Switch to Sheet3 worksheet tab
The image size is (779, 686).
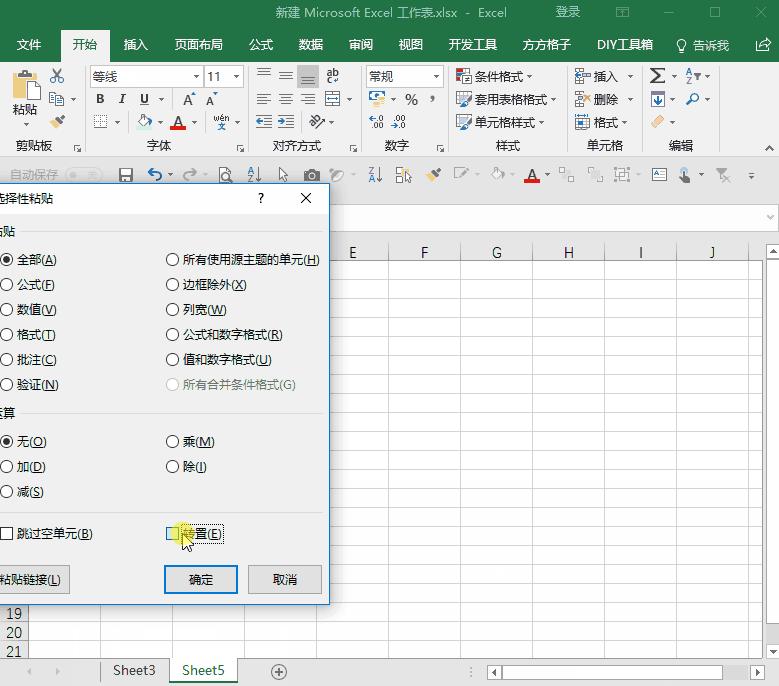pyautogui.click(x=134, y=671)
